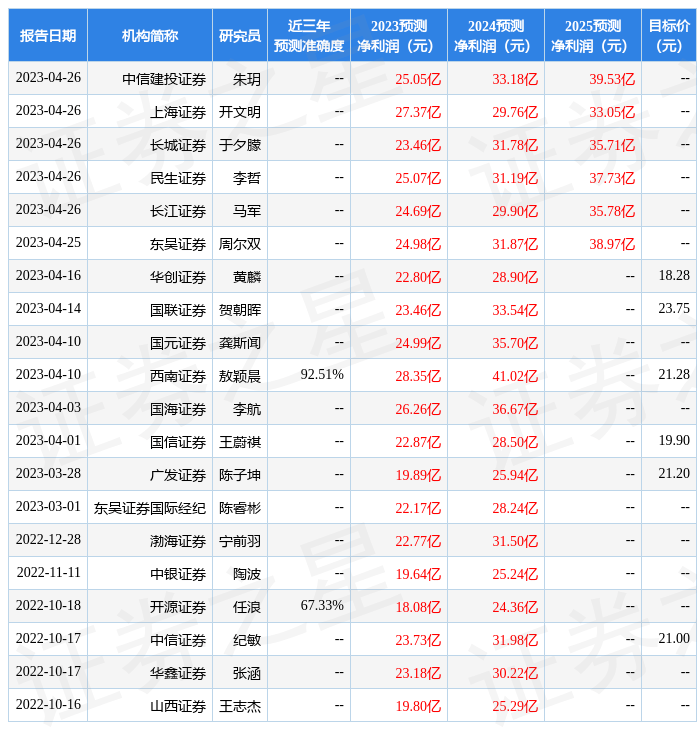
Task: Click researcher 李航
Action: pyautogui.click(x=247, y=409)
